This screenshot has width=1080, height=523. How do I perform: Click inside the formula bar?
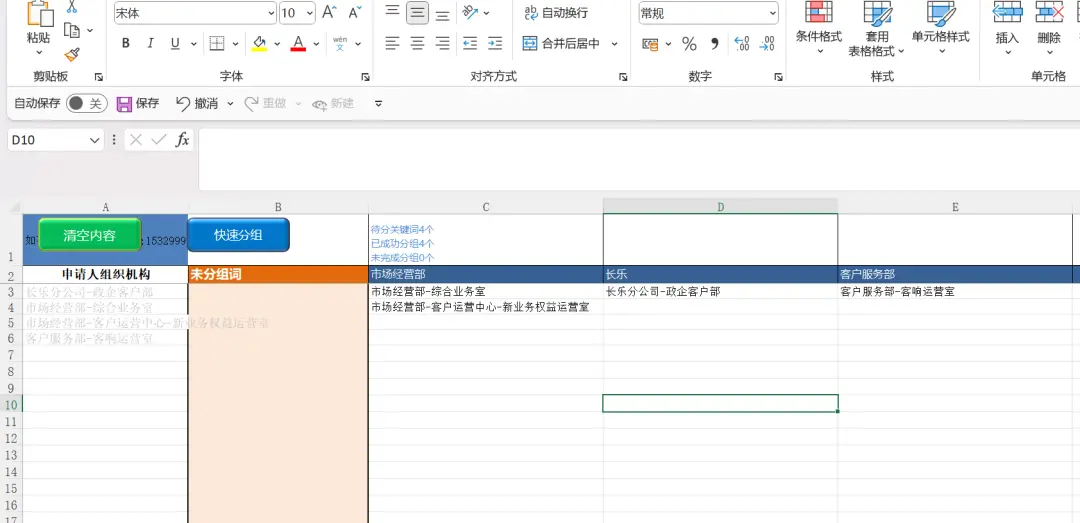[x=638, y=159]
